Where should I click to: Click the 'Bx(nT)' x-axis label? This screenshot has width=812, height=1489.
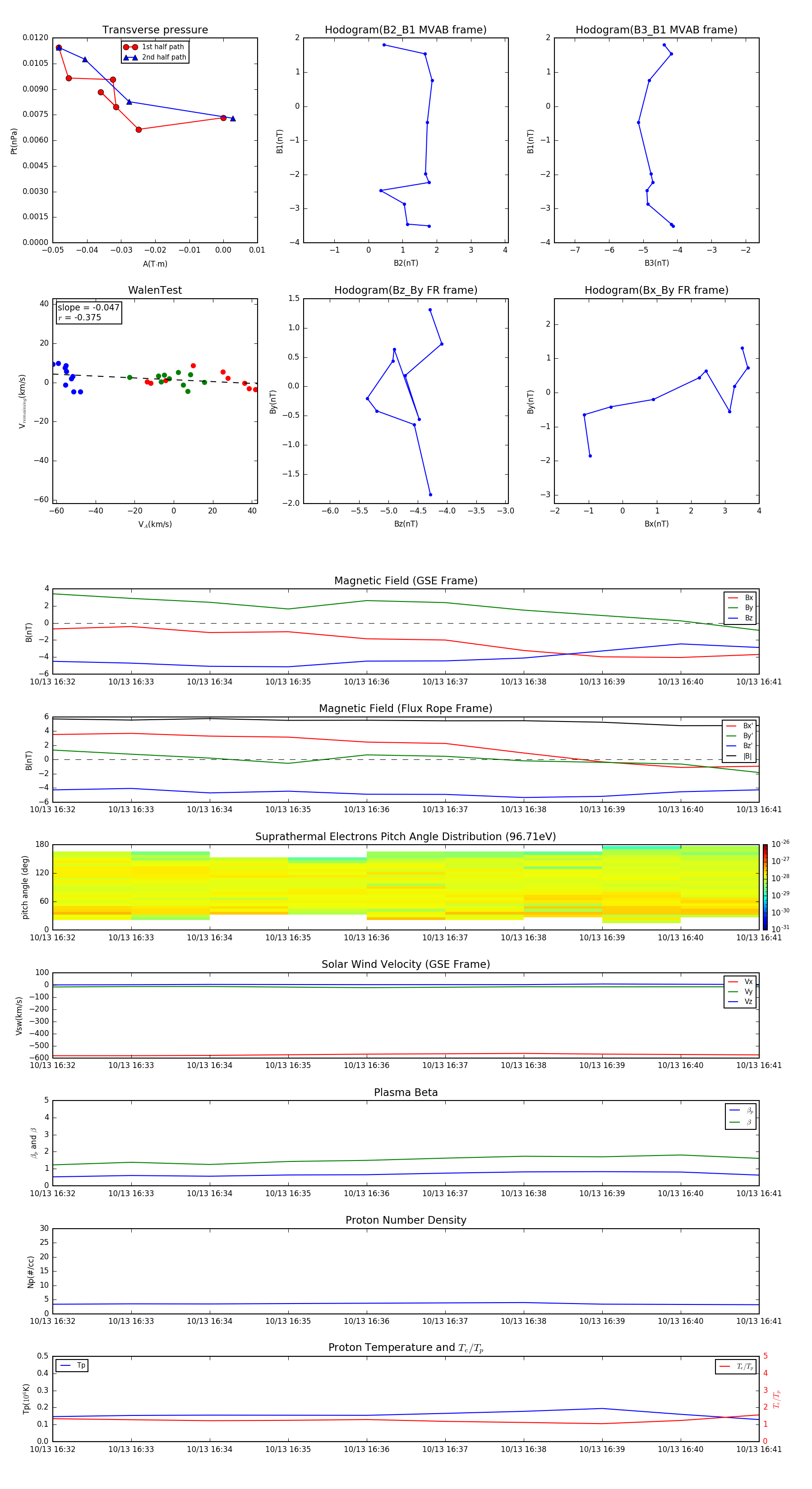(656, 524)
